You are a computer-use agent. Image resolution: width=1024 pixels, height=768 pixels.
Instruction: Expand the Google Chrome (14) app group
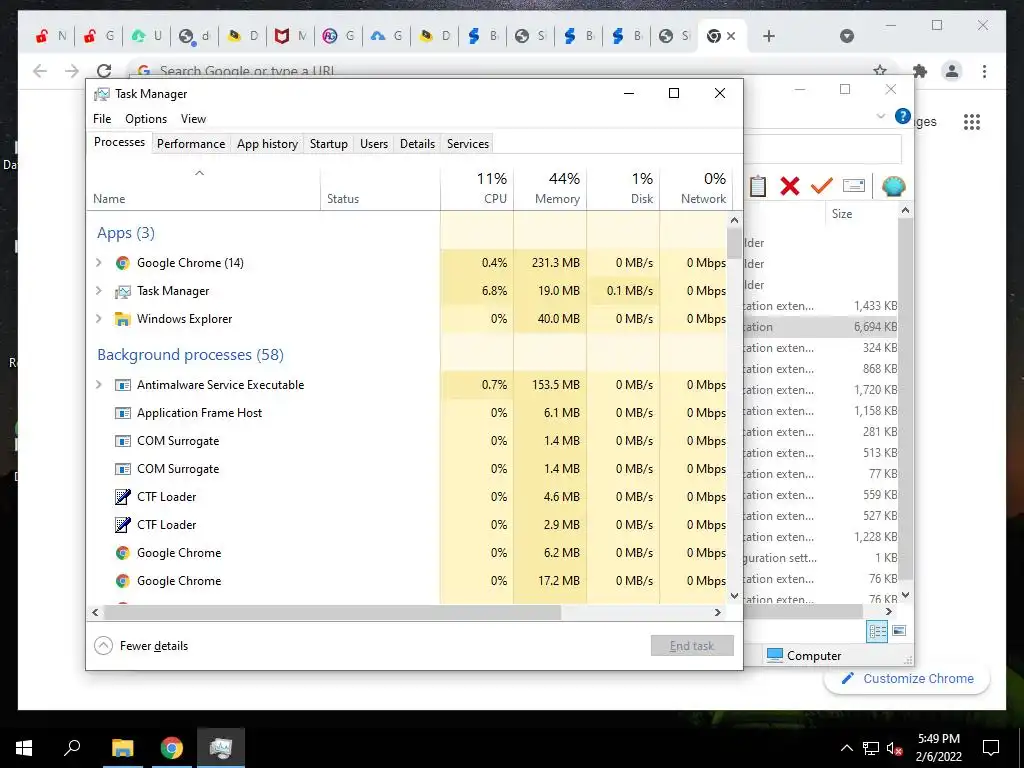tap(99, 263)
